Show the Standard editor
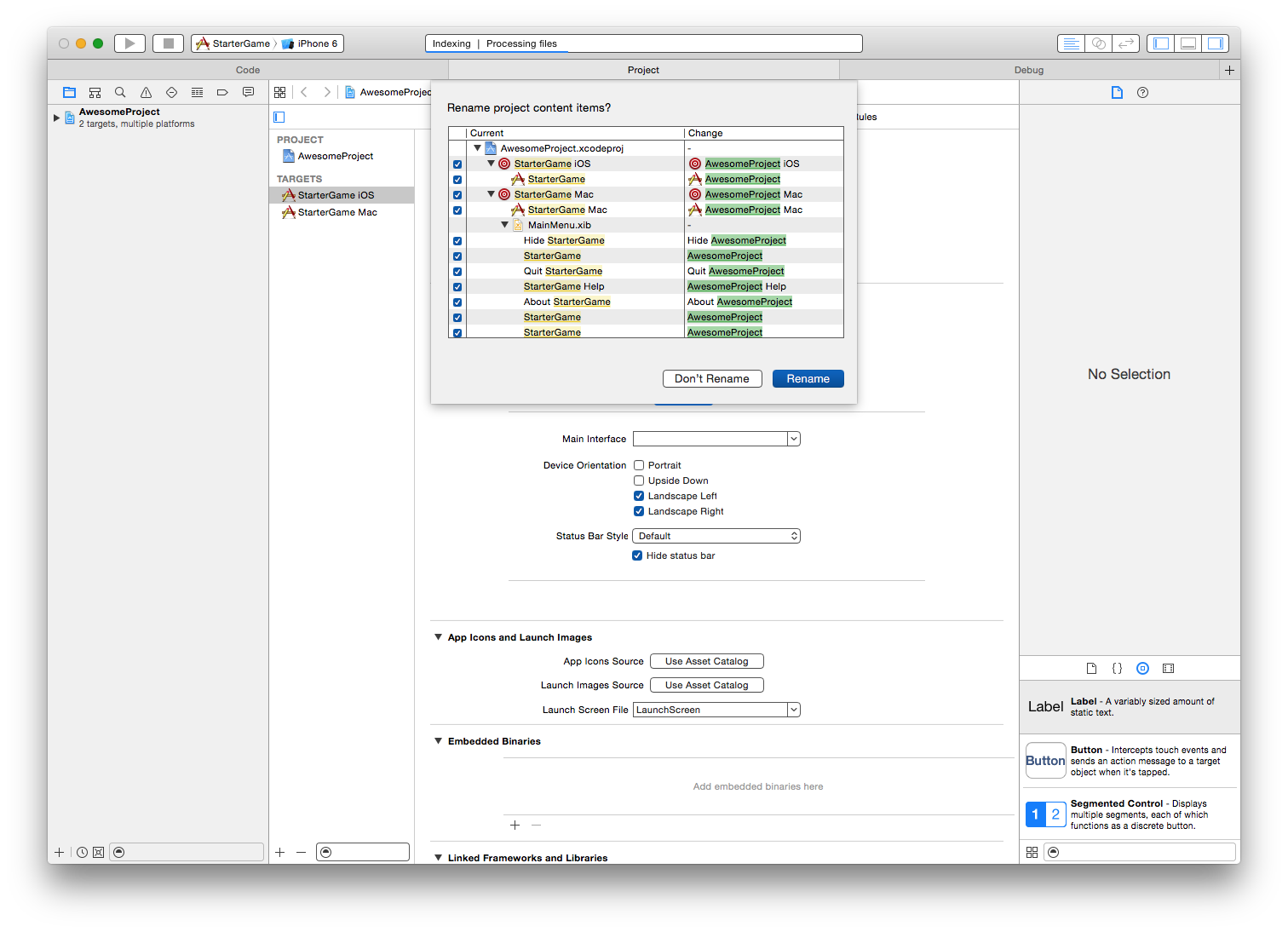1288x932 pixels. (1072, 43)
